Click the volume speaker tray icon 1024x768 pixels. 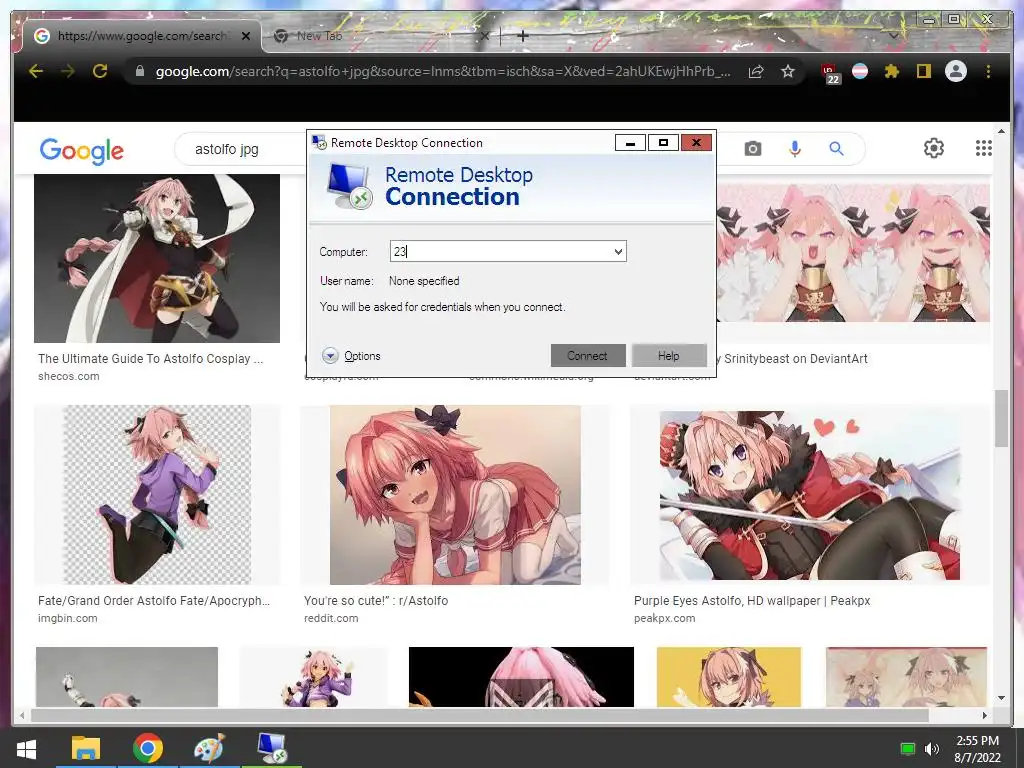pyautogui.click(x=932, y=749)
